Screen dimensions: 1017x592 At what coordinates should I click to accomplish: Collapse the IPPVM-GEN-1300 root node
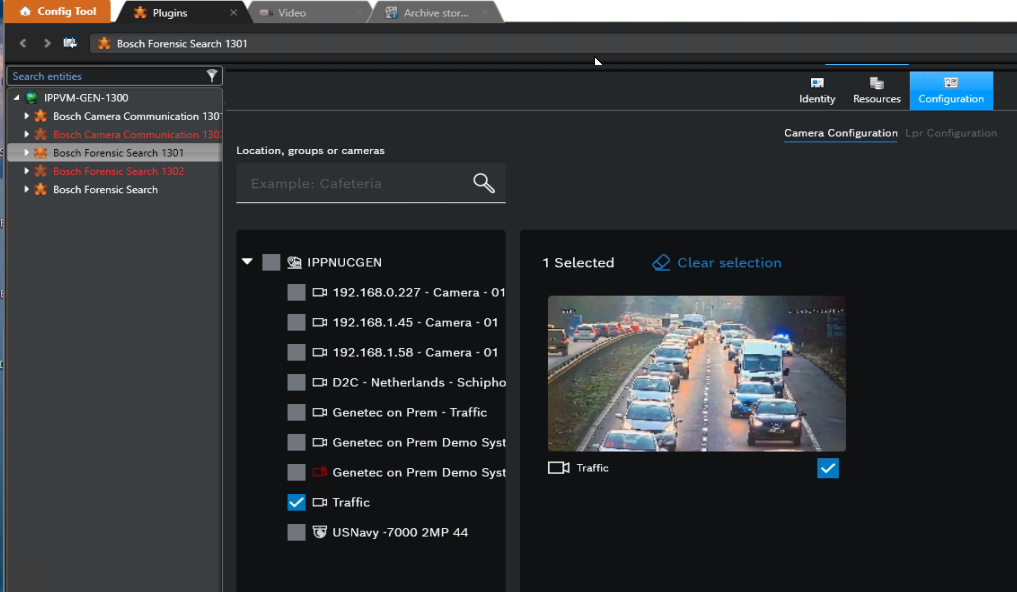[x=17, y=98]
